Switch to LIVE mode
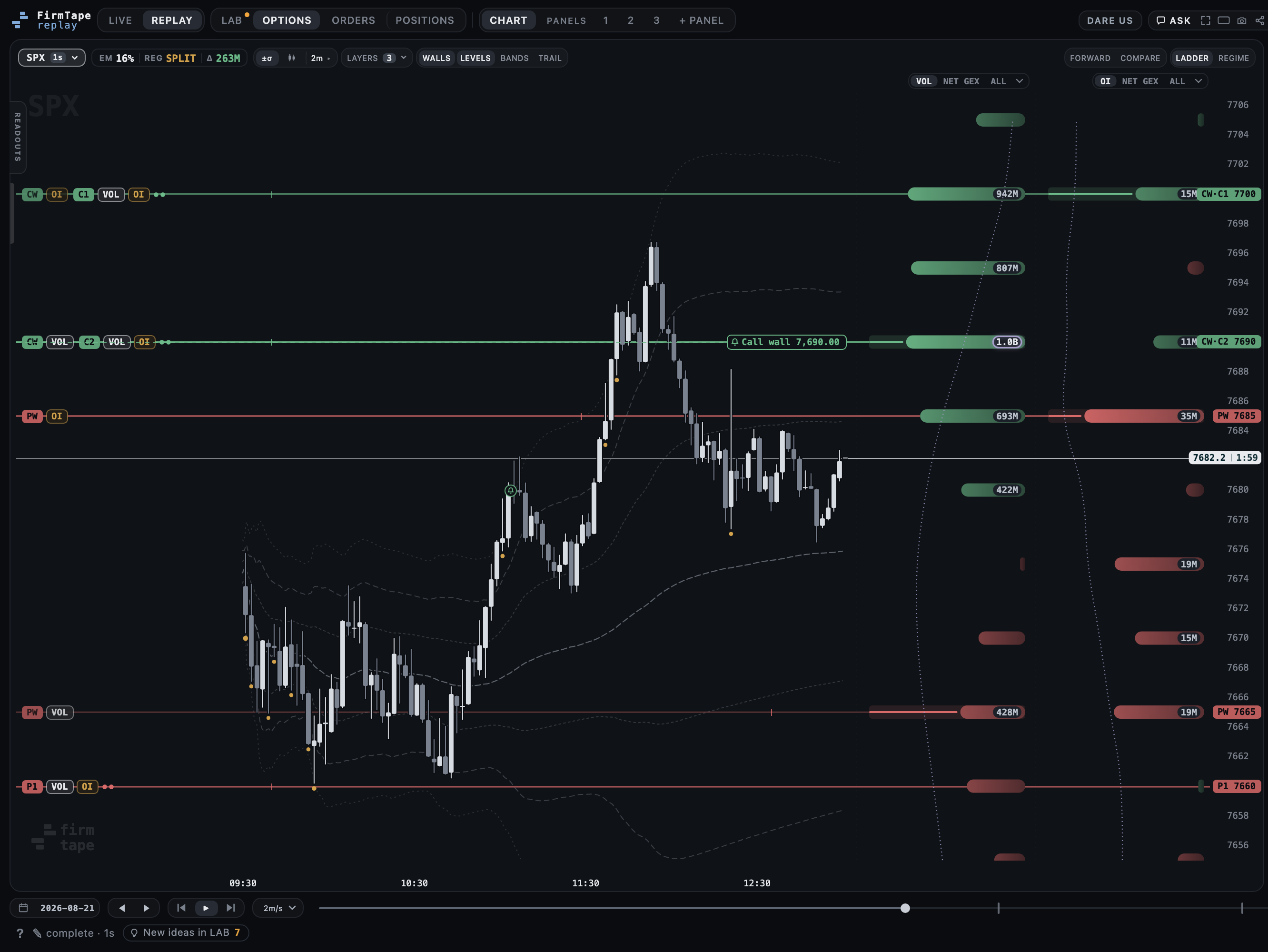This screenshot has width=1268, height=952. (x=120, y=20)
